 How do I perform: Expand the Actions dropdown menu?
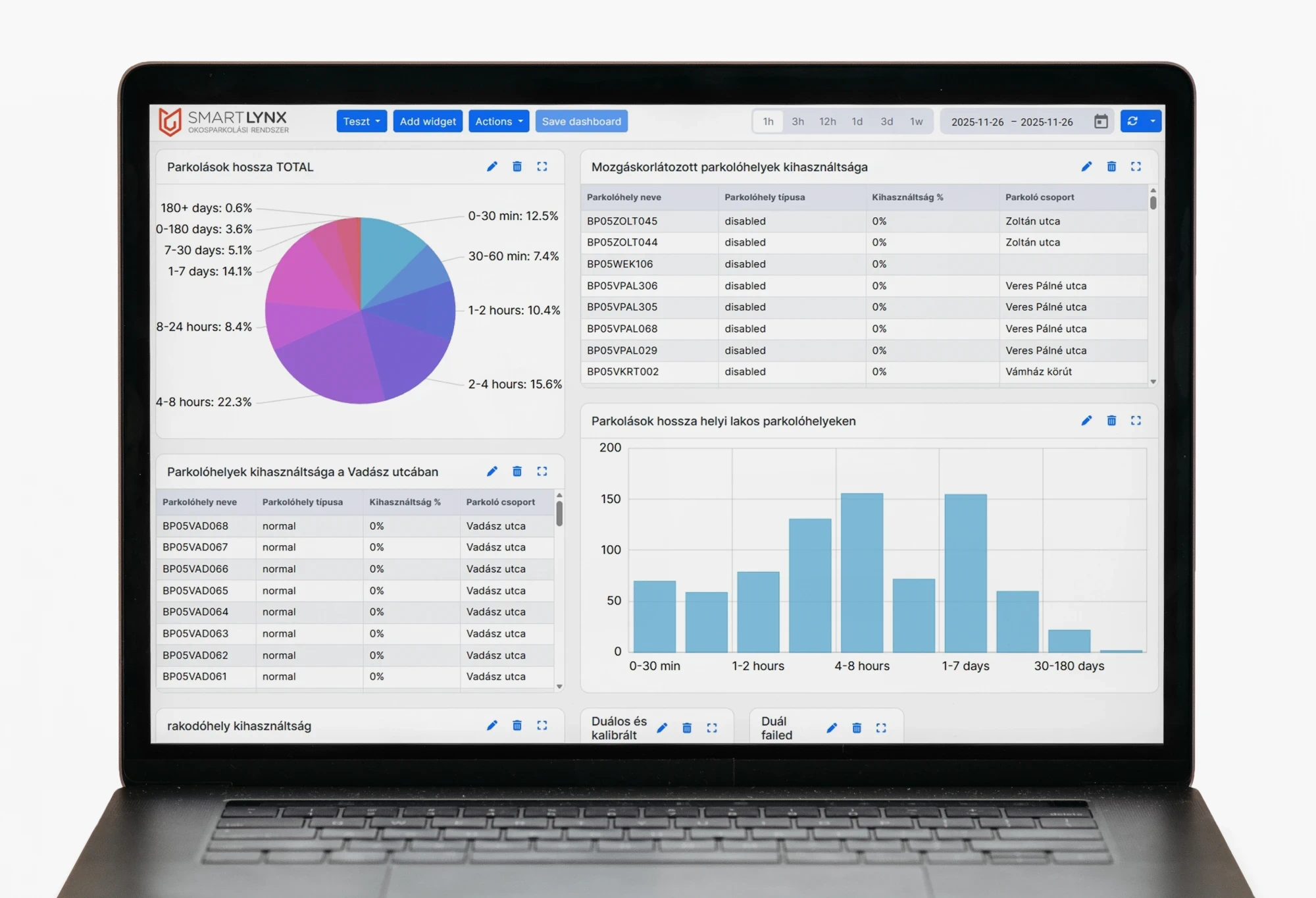click(x=498, y=121)
